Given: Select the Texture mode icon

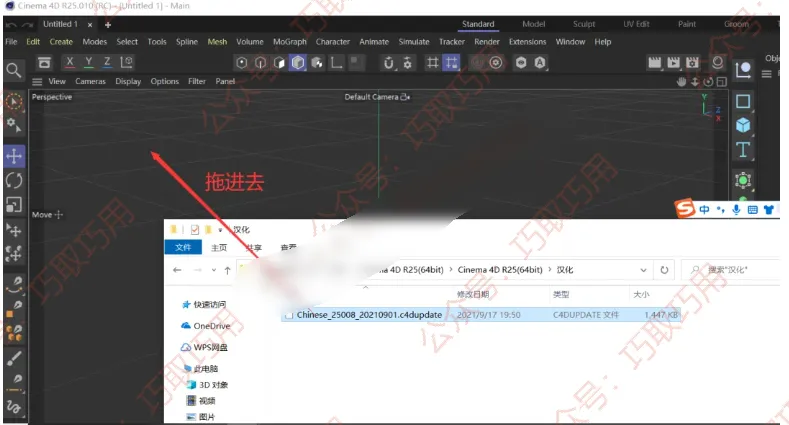Looking at the screenshot, I should click(317, 62).
